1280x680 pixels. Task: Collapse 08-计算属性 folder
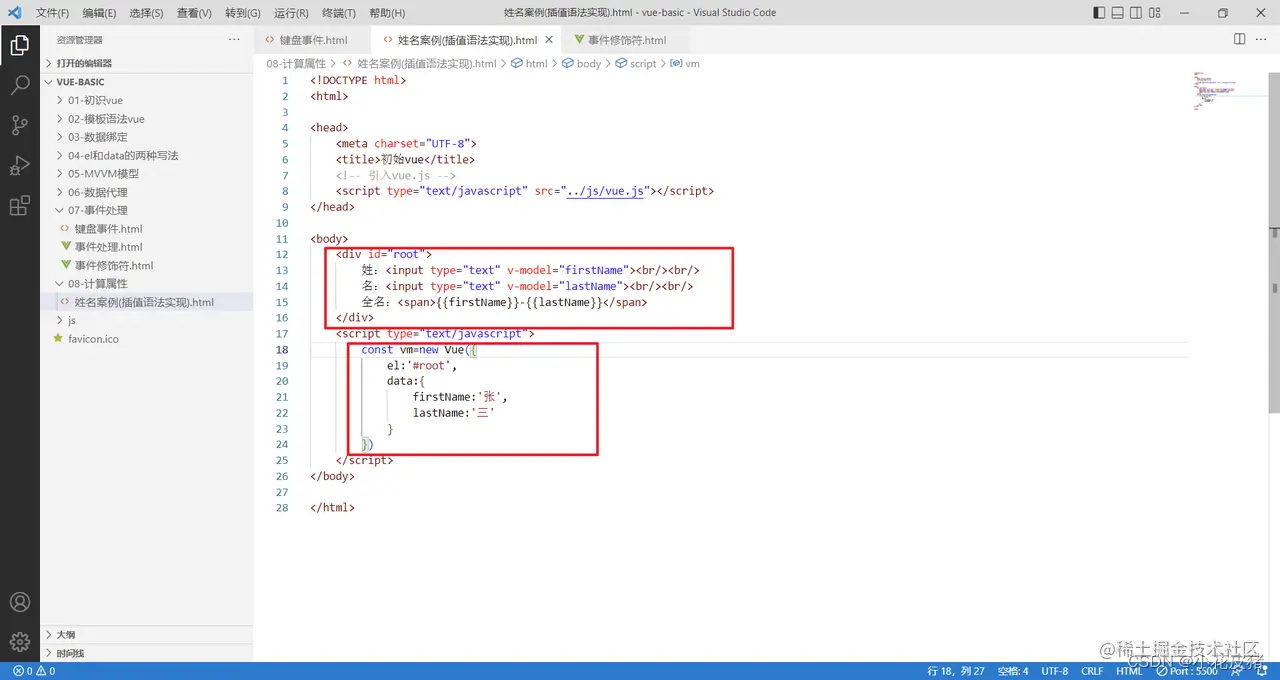click(147, 284)
